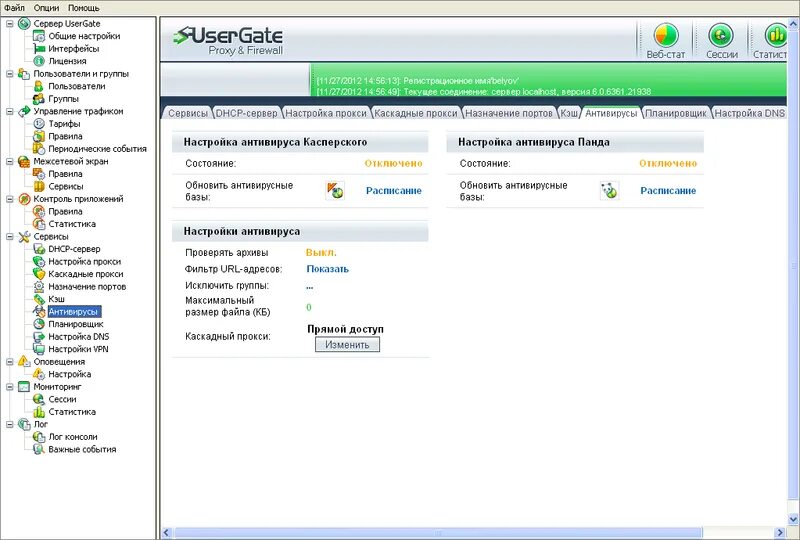Click the Общие настройки tree icon
Viewport: 800px width, 540px height.
point(39,36)
